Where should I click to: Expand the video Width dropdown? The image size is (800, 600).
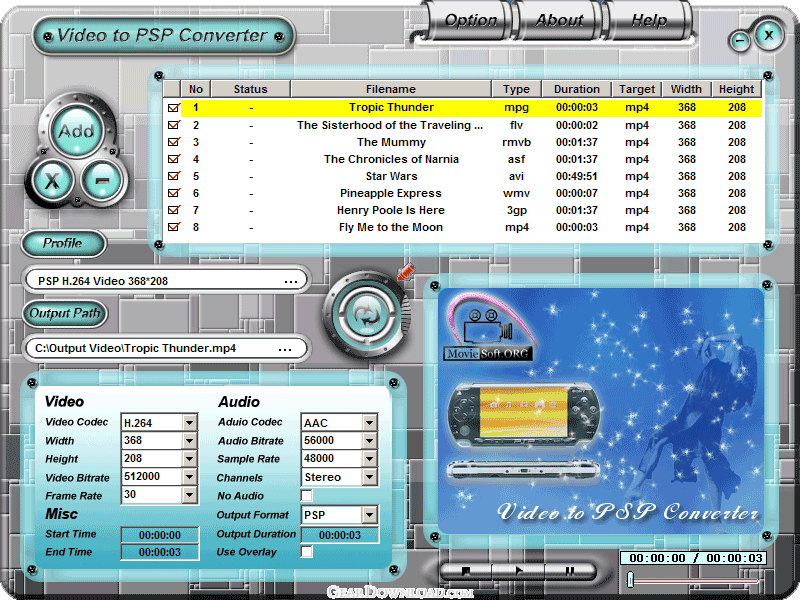(x=189, y=440)
